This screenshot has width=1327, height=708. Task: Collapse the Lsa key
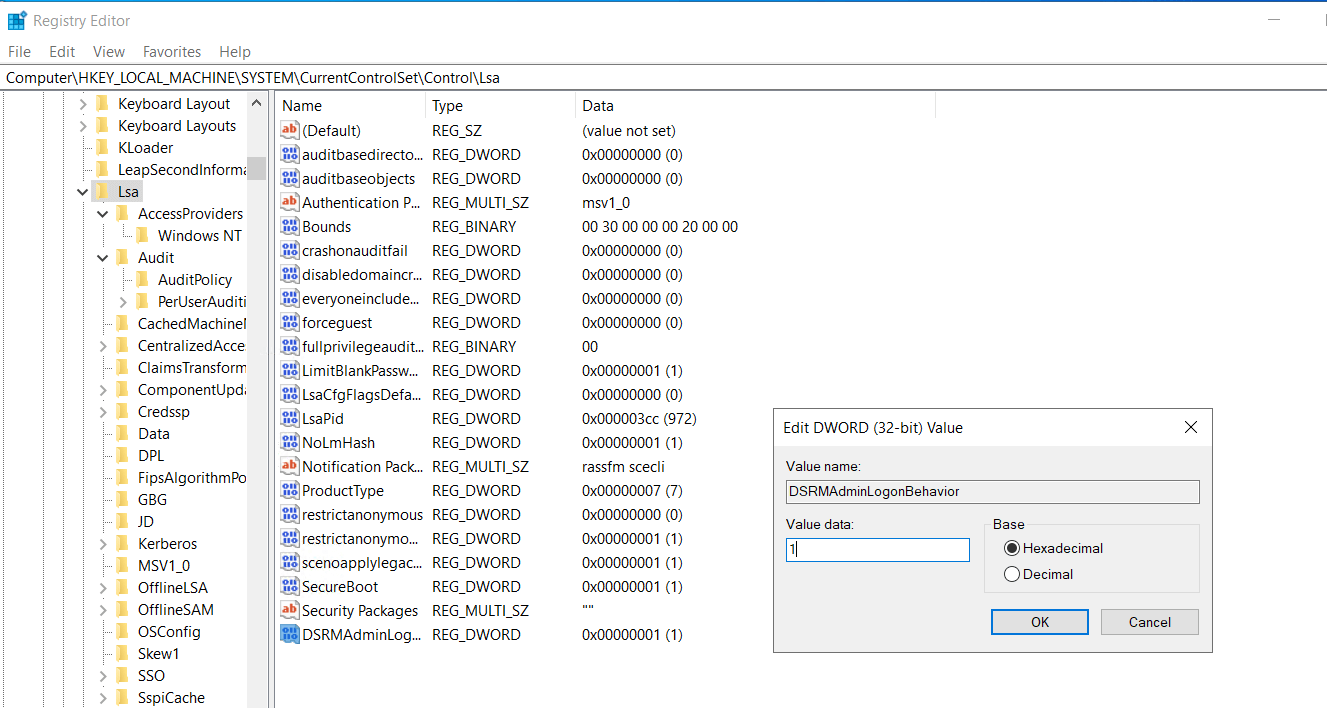pyautogui.click(x=83, y=191)
